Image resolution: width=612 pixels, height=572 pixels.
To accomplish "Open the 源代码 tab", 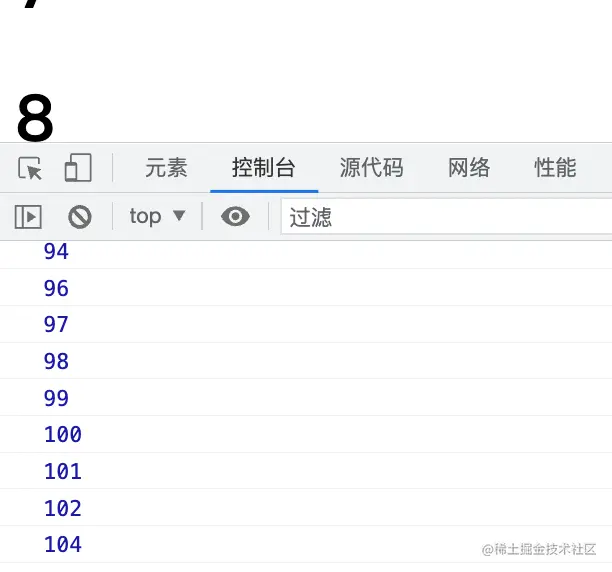I will pos(372,168).
